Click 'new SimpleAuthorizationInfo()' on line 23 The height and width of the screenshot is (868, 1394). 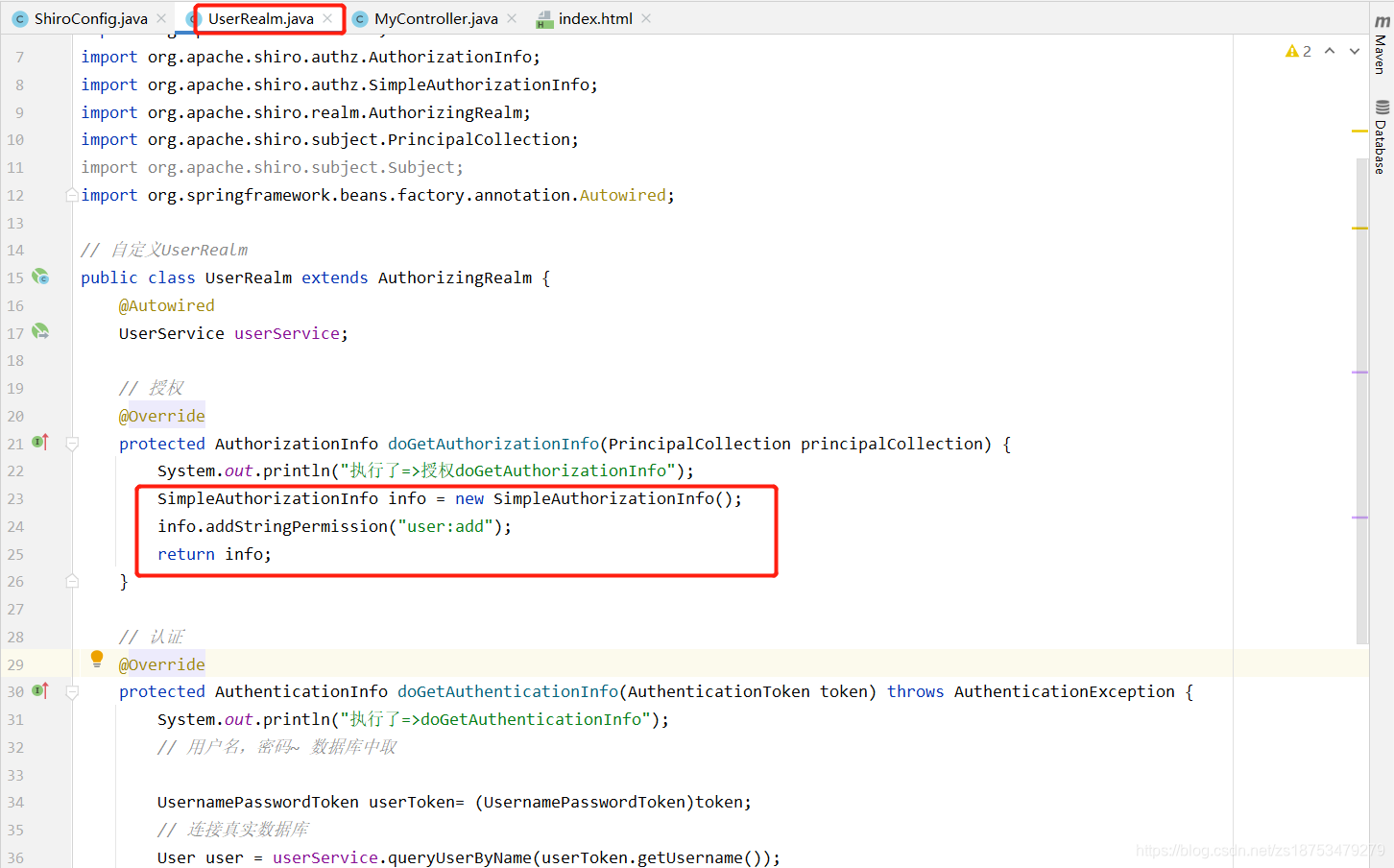[594, 498]
